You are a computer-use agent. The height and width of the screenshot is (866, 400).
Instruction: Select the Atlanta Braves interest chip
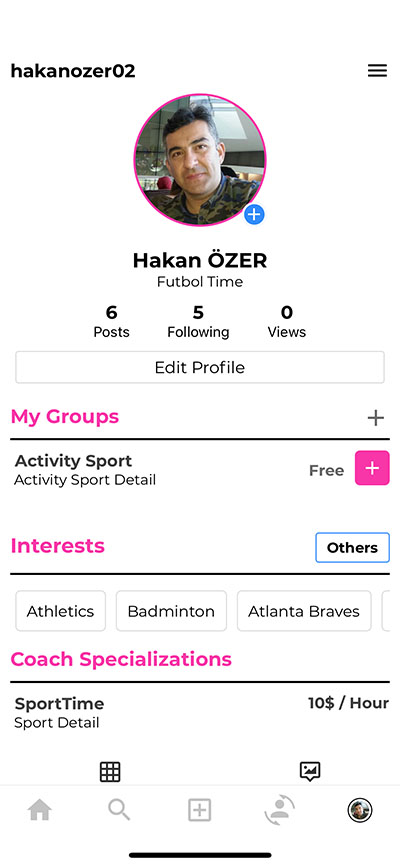tap(304, 611)
